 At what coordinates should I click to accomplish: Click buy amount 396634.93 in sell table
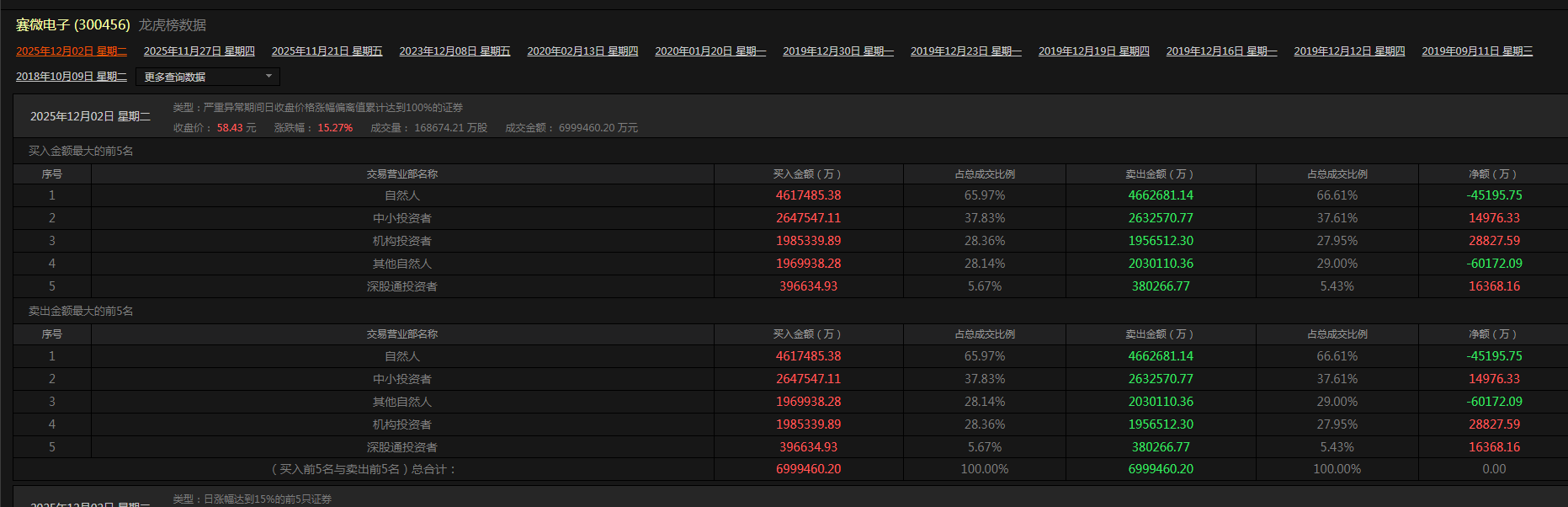(808, 447)
